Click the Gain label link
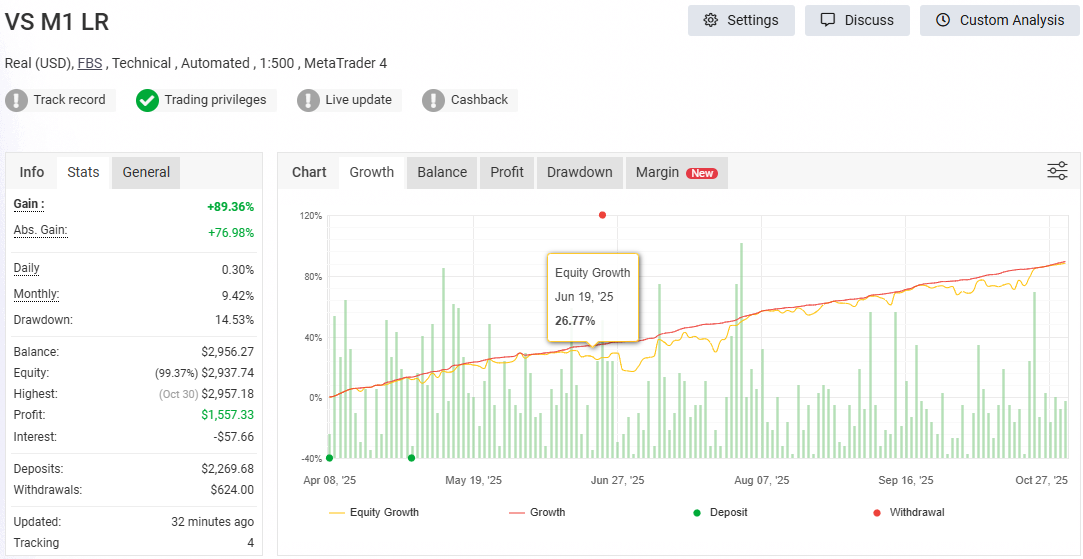Viewport: 1083px width, 559px height. click(29, 204)
